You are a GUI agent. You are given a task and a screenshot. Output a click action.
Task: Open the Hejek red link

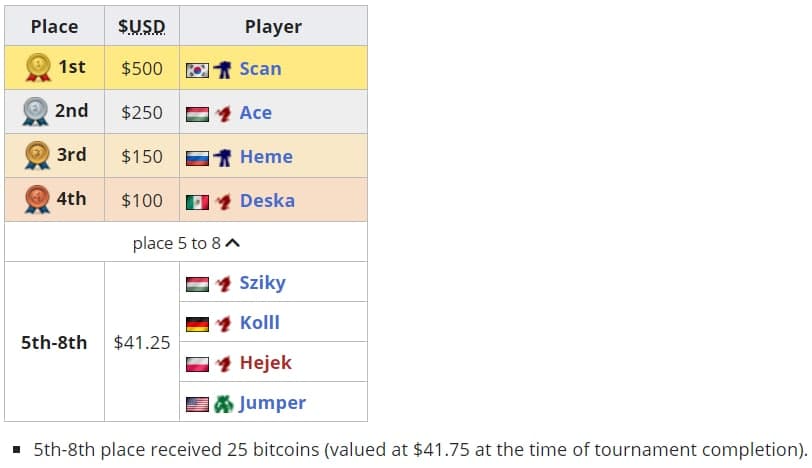pos(266,363)
